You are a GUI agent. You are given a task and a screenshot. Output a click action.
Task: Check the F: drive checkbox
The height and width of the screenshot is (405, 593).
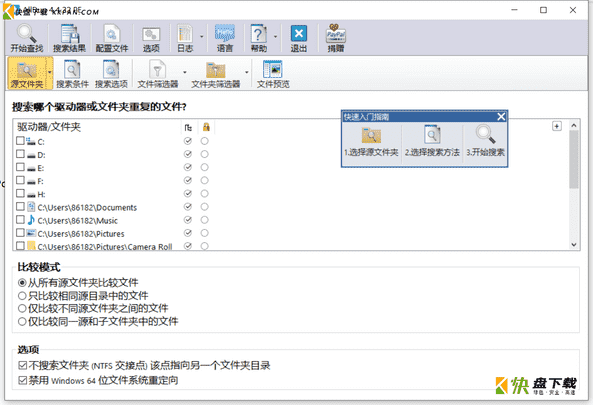(20, 180)
